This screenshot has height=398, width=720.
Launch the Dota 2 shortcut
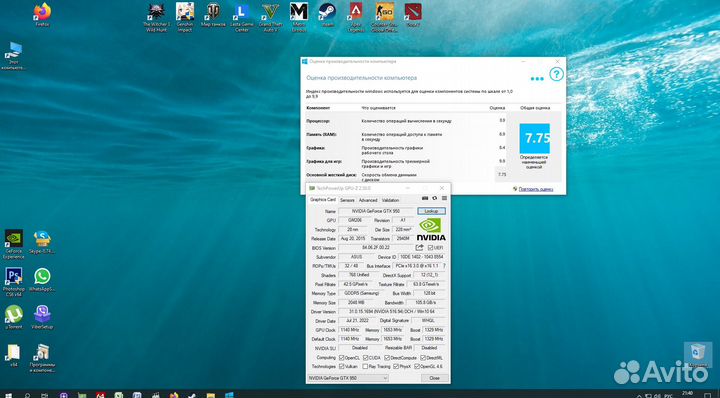pyautogui.click(x=413, y=15)
